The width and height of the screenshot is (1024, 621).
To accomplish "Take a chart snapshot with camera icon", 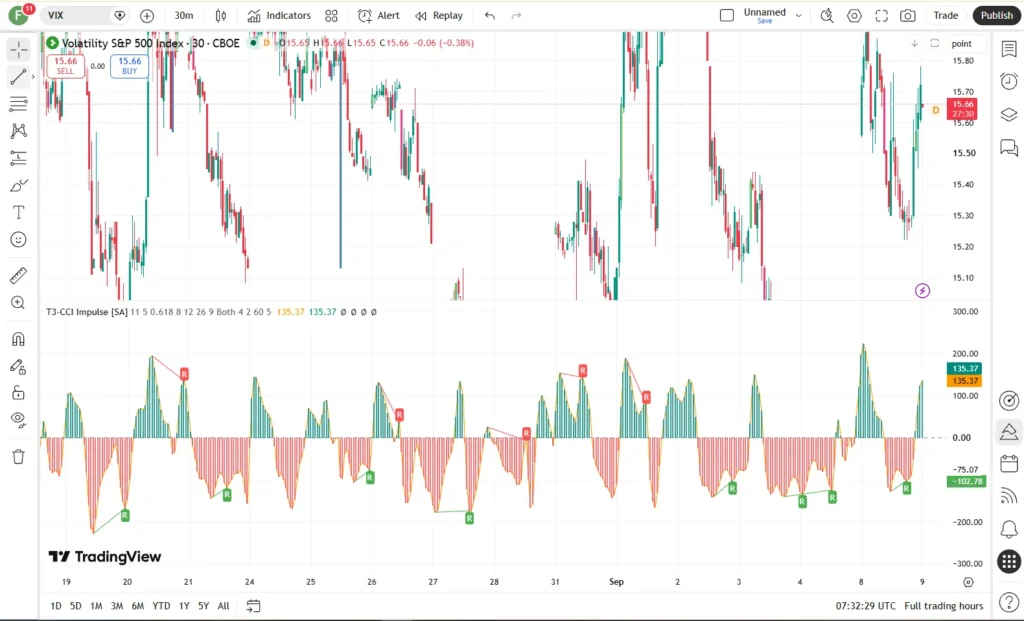I will [x=908, y=16].
